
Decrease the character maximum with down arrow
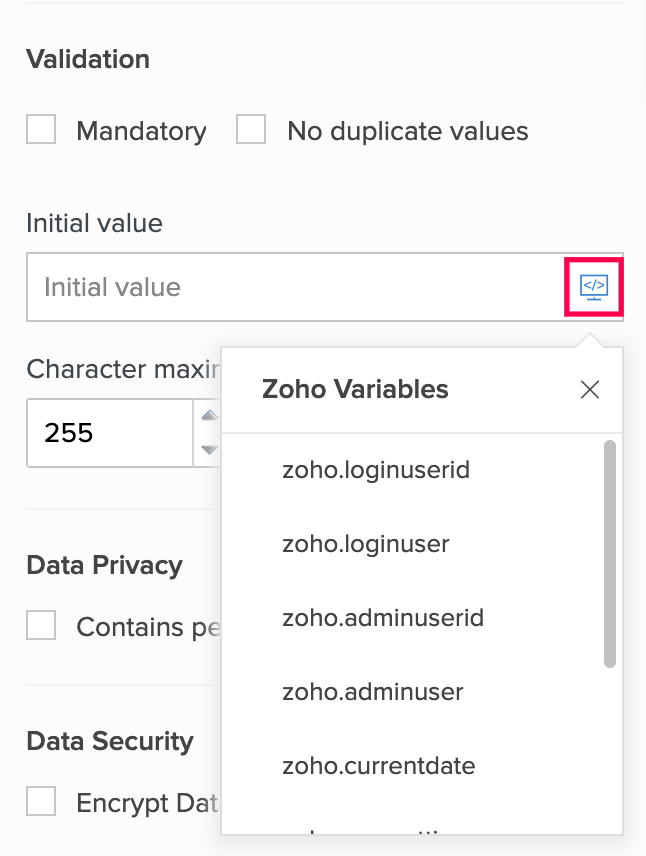coord(209,450)
